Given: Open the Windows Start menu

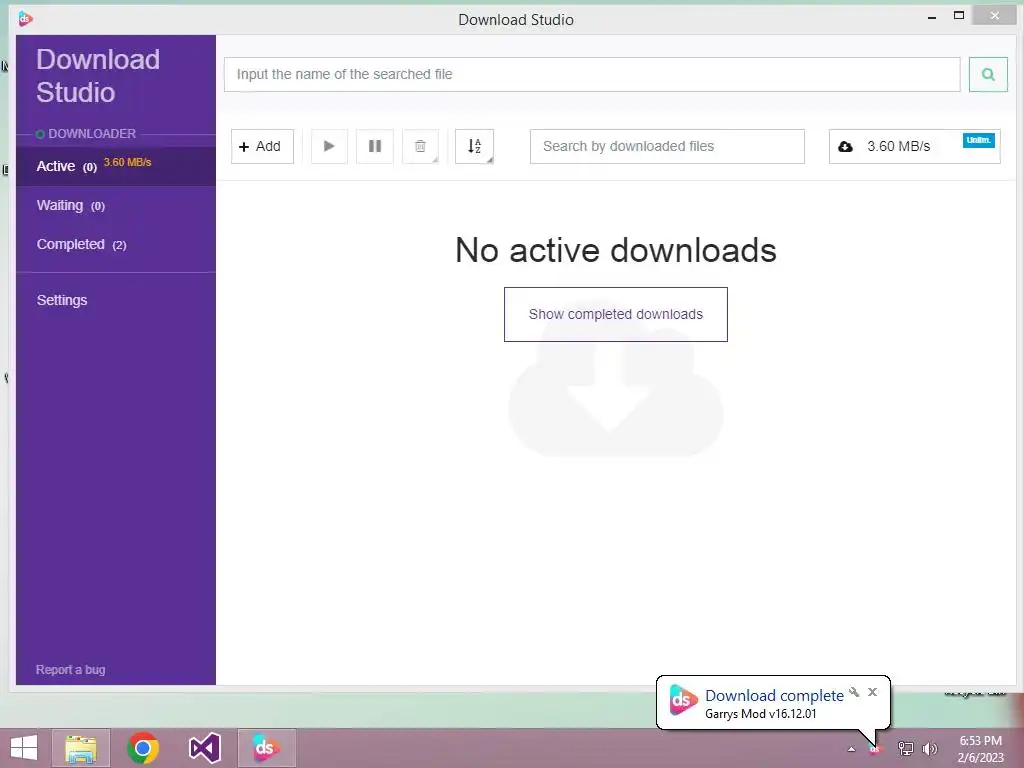Looking at the screenshot, I should (x=24, y=748).
